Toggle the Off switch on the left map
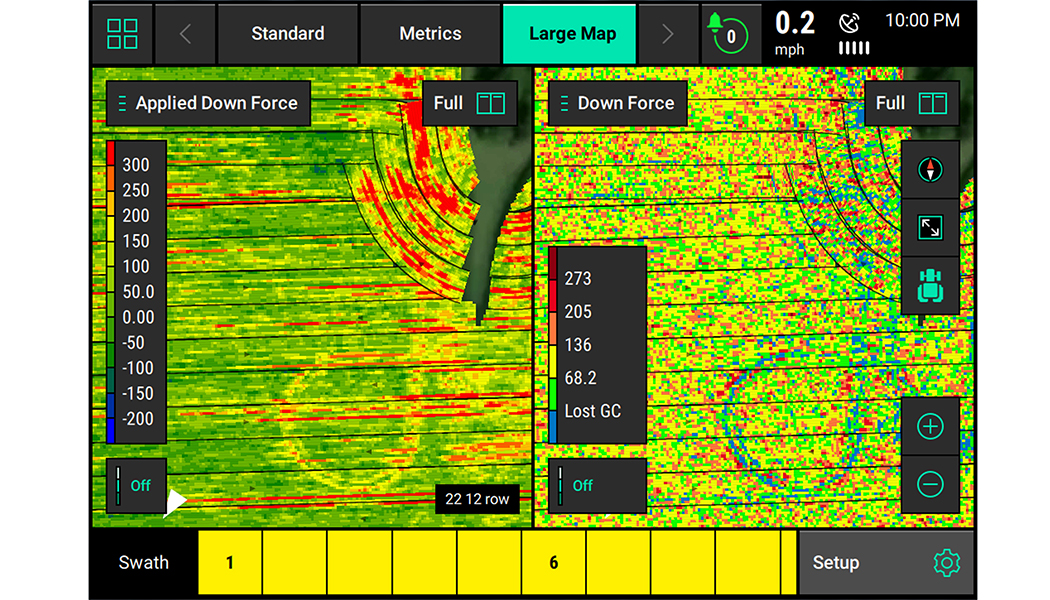Screen dimensions: 1050x600 tap(135, 485)
